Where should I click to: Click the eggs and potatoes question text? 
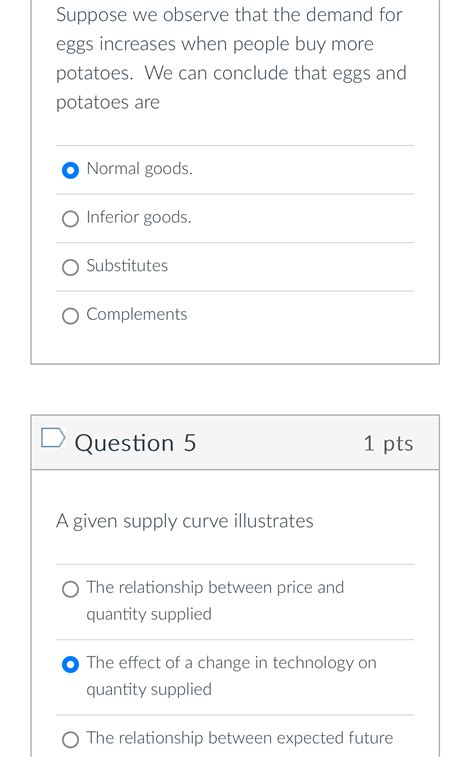231,59
